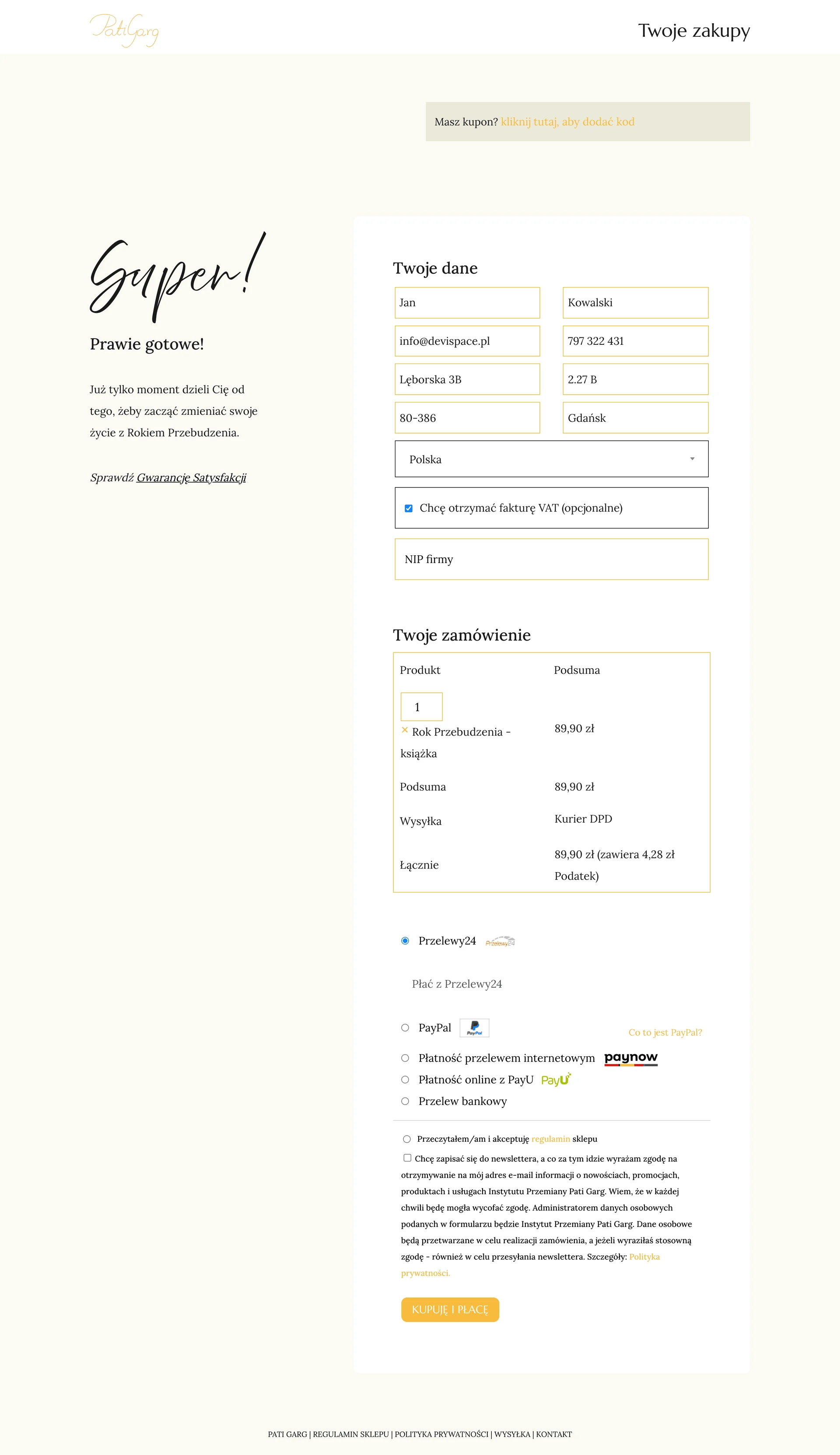840x1455 pixels.
Task: Accept the store regulamin toggle
Action: point(407,1139)
